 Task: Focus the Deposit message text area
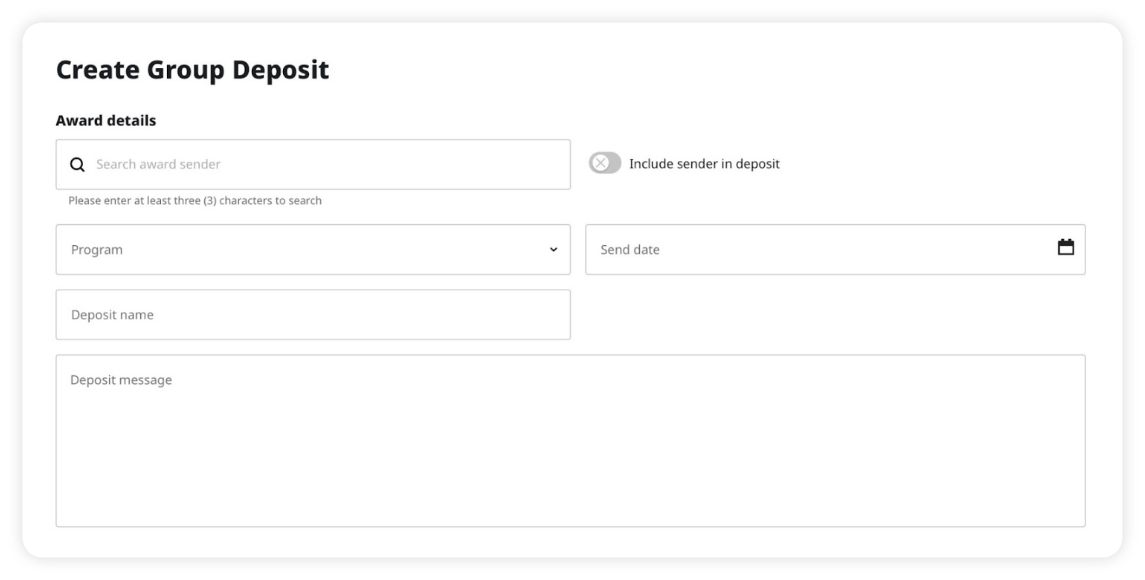click(x=570, y=440)
